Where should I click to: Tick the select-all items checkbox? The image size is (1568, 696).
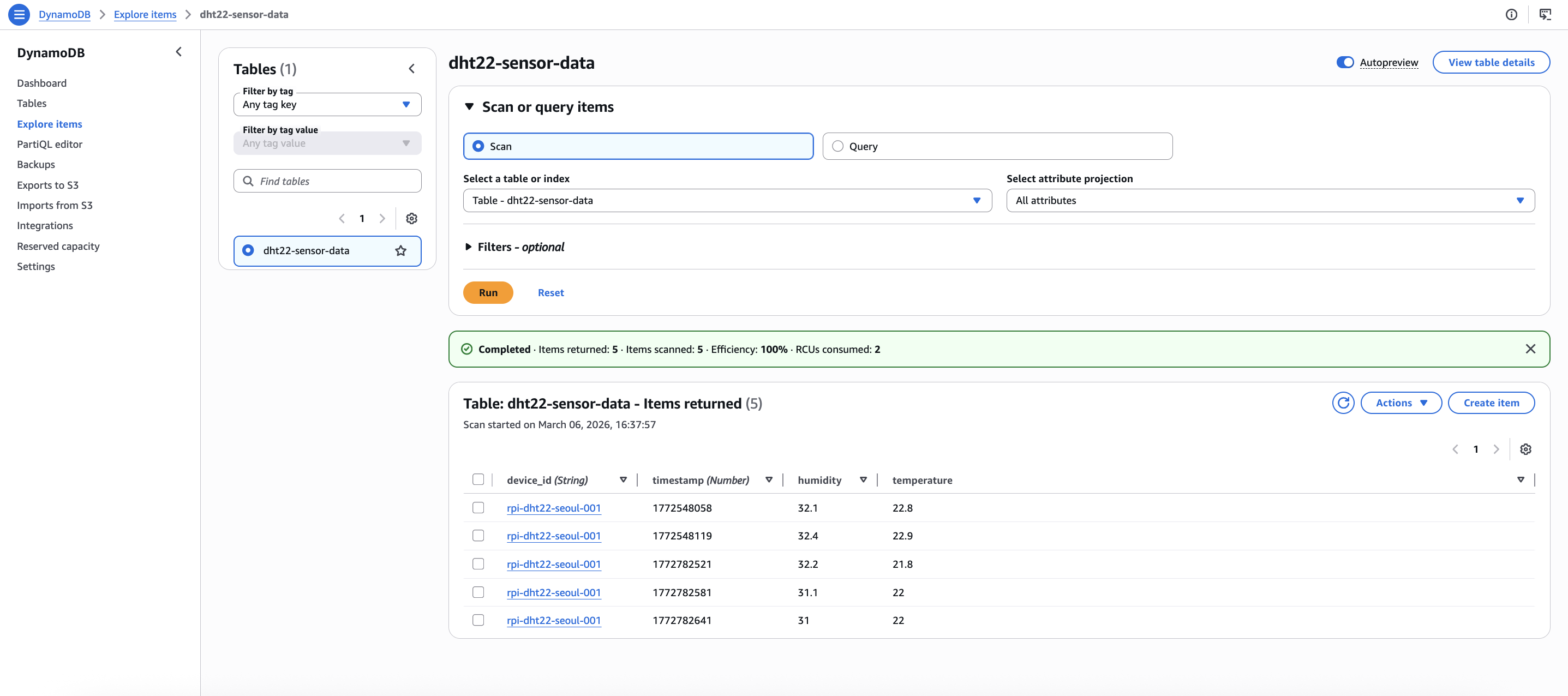478,479
